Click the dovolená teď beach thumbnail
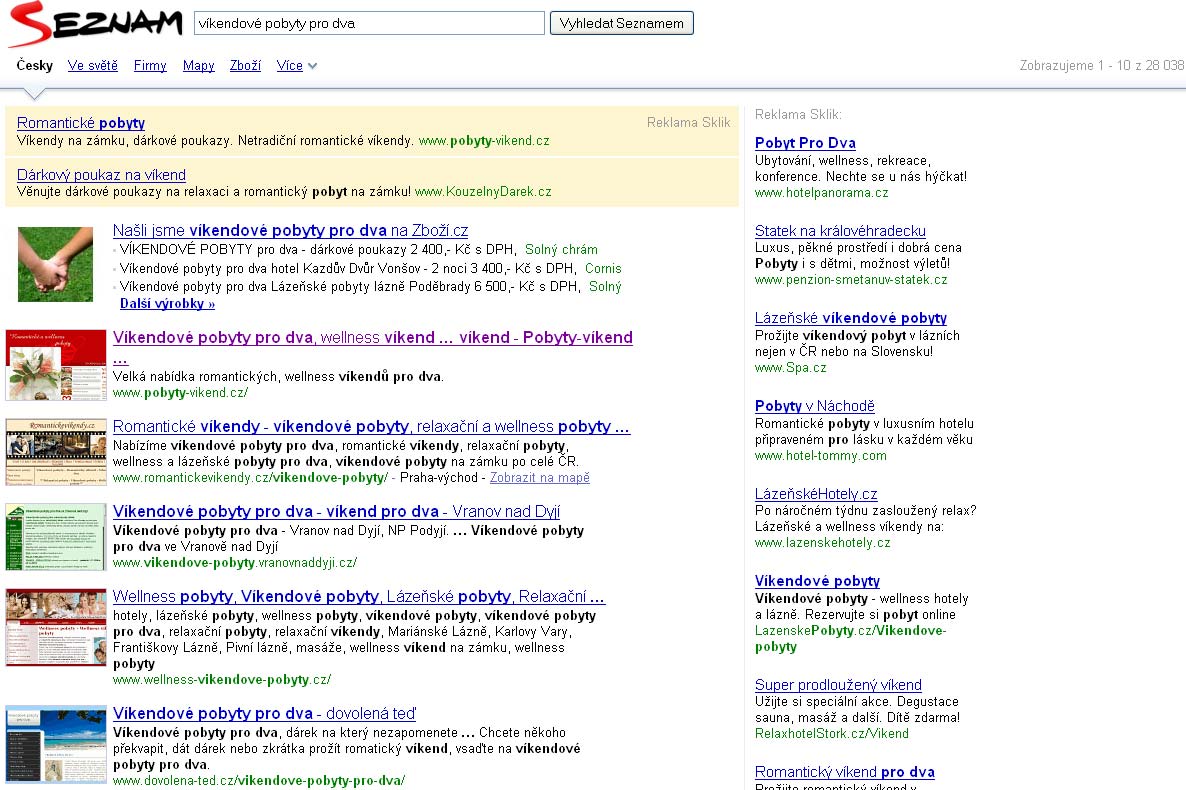The width and height of the screenshot is (1186, 790). click(56, 743)
